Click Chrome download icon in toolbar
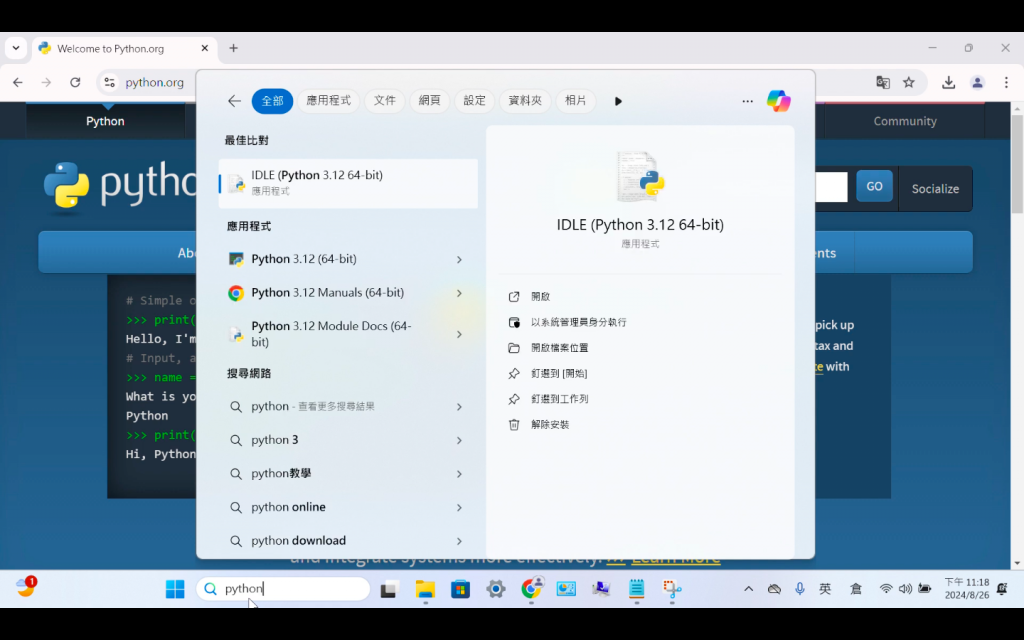 coord(948,82)
